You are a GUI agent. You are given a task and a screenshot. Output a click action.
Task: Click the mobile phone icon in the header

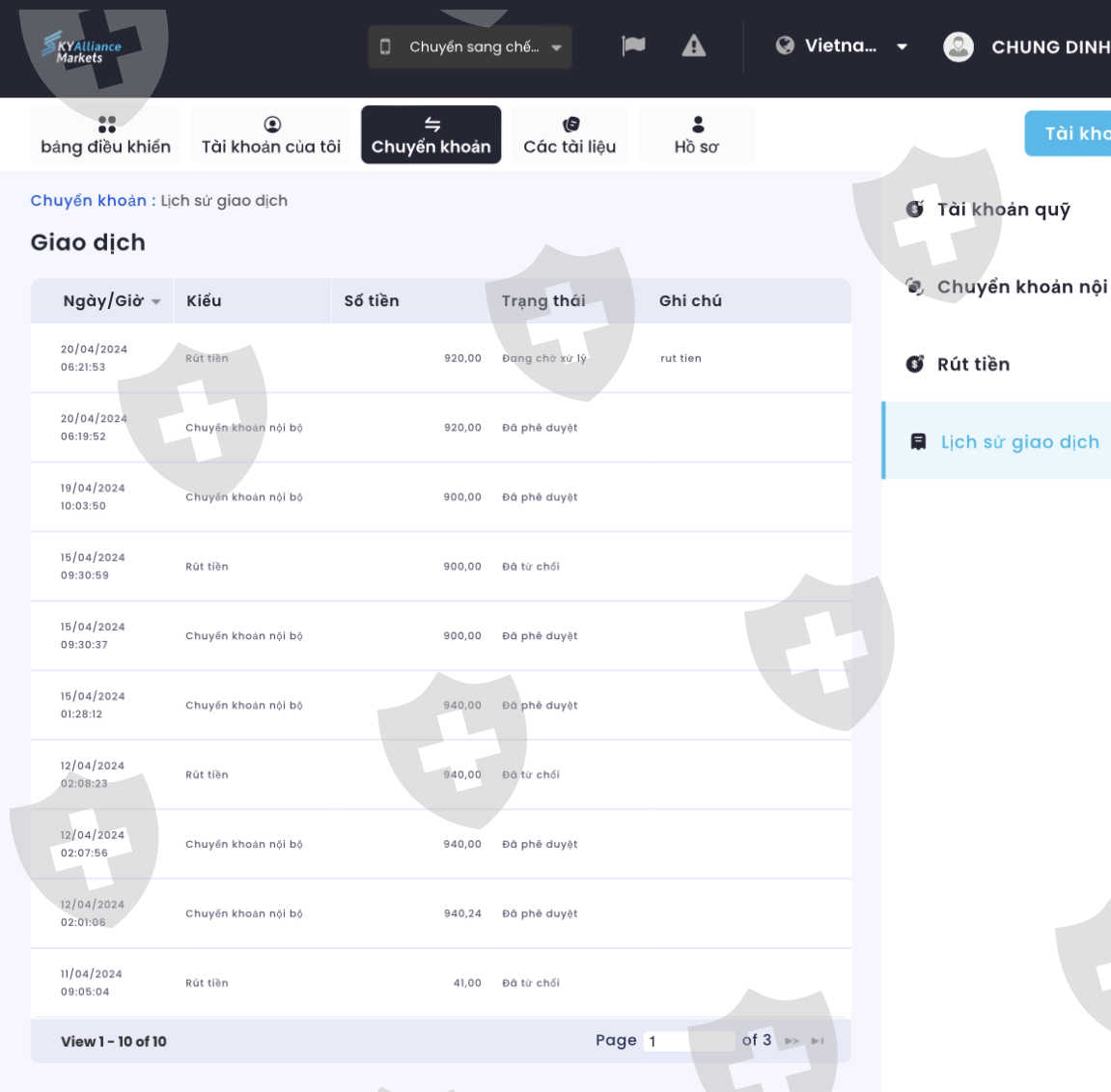(x=385, y=46)
